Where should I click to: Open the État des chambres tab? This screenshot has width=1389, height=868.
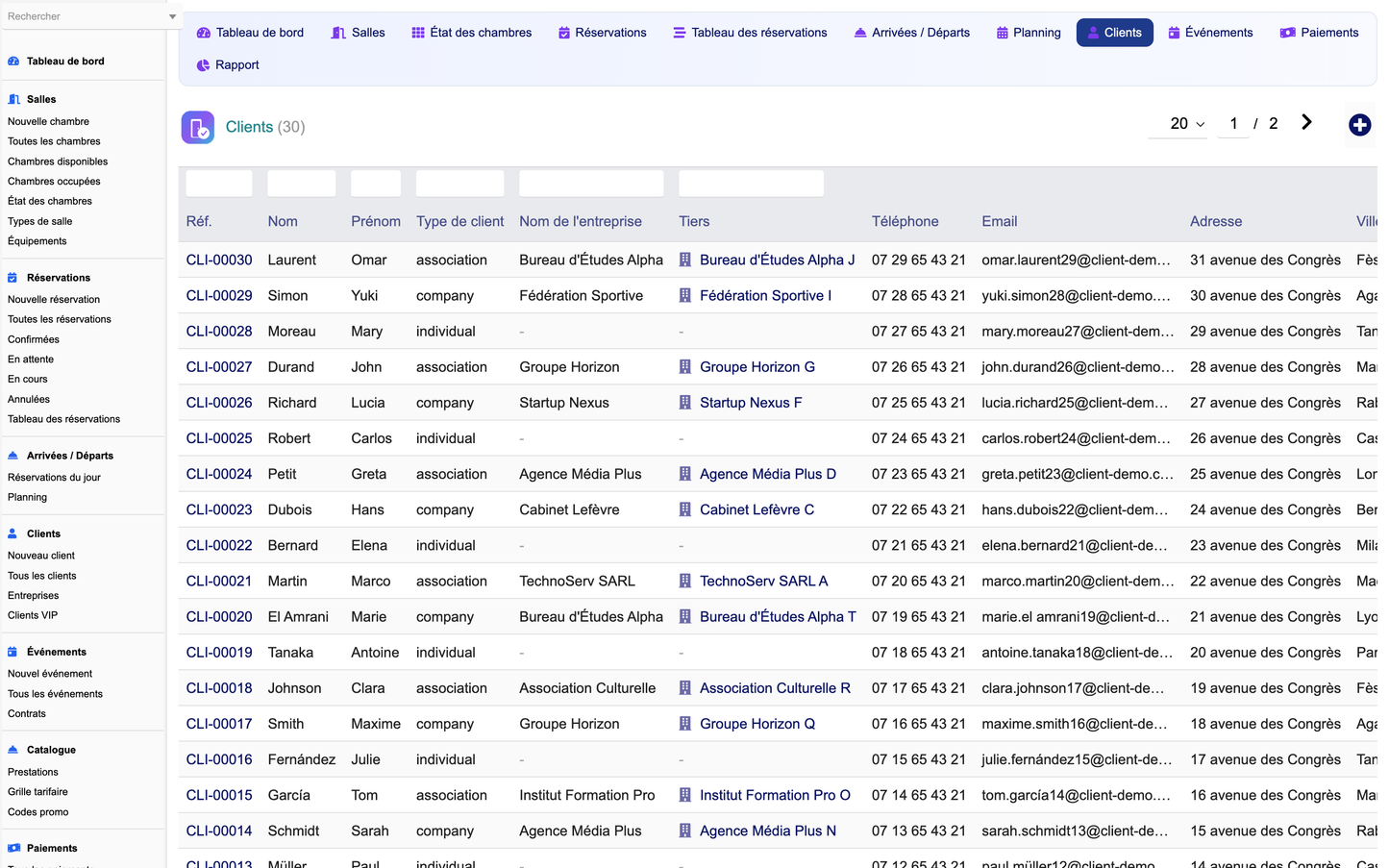pyautogui.click(x=471, y=33)
